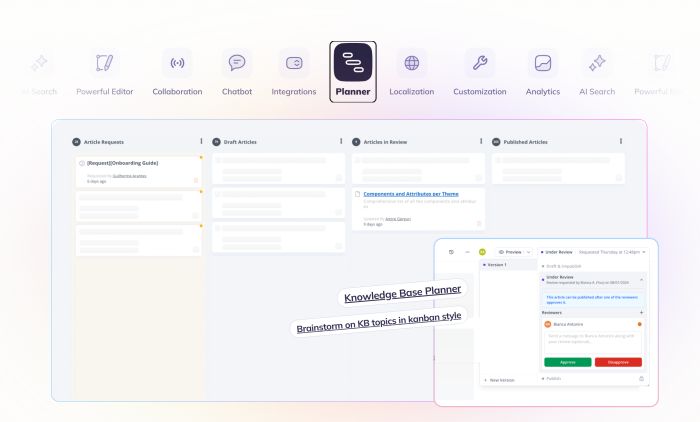The width and height of the screenshot is (700, 422).
Task: Click the reviewer avatar beside Bianca's name
Action: [x=548, y=324]
